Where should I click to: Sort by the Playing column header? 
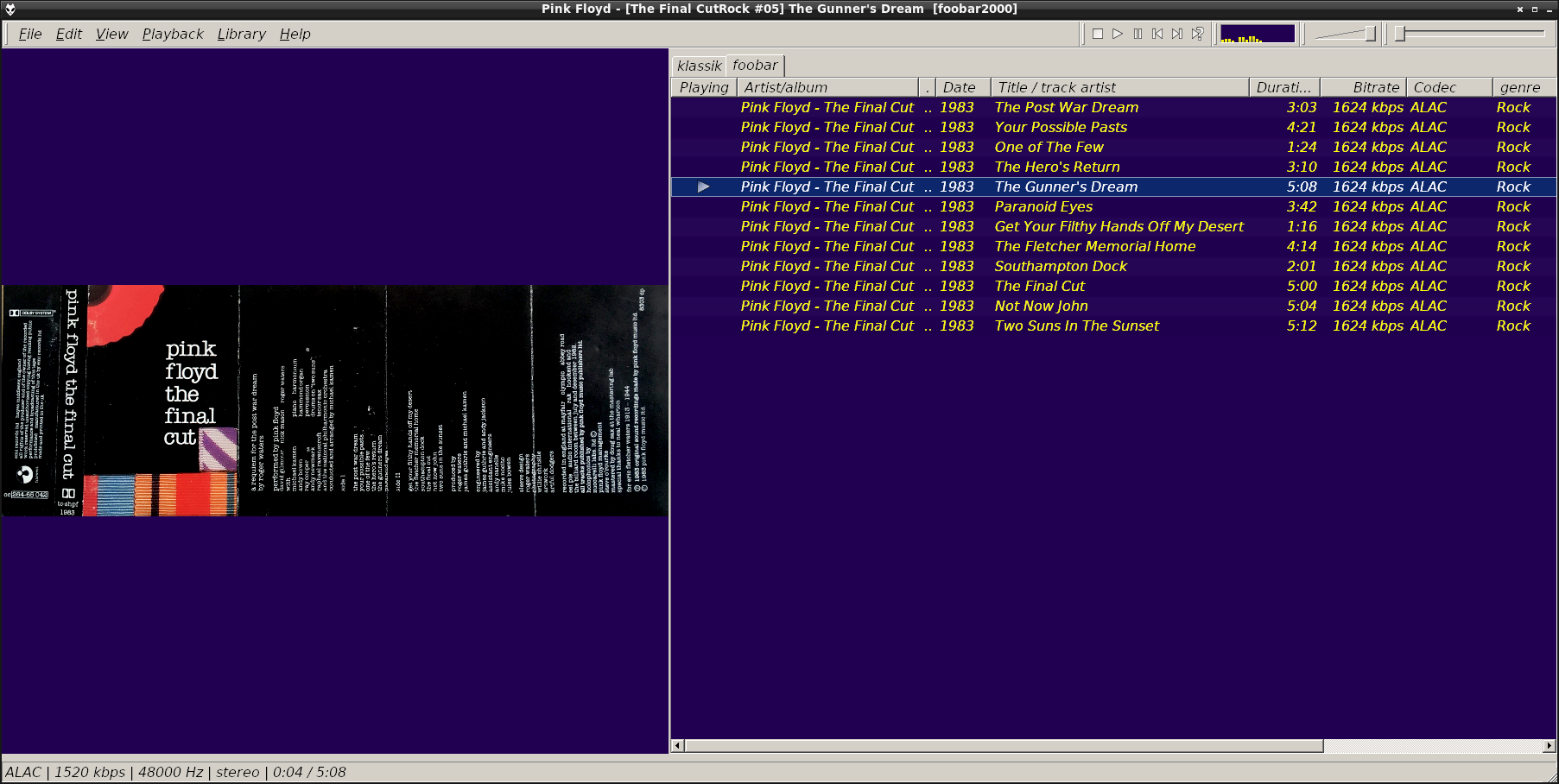pos(704,87)
